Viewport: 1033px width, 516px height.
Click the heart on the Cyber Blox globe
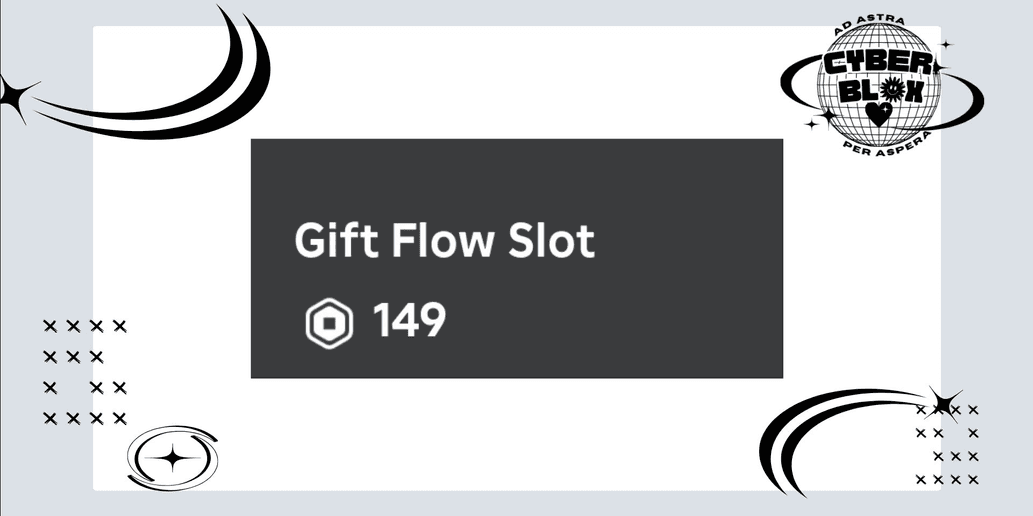click(878, 114)
